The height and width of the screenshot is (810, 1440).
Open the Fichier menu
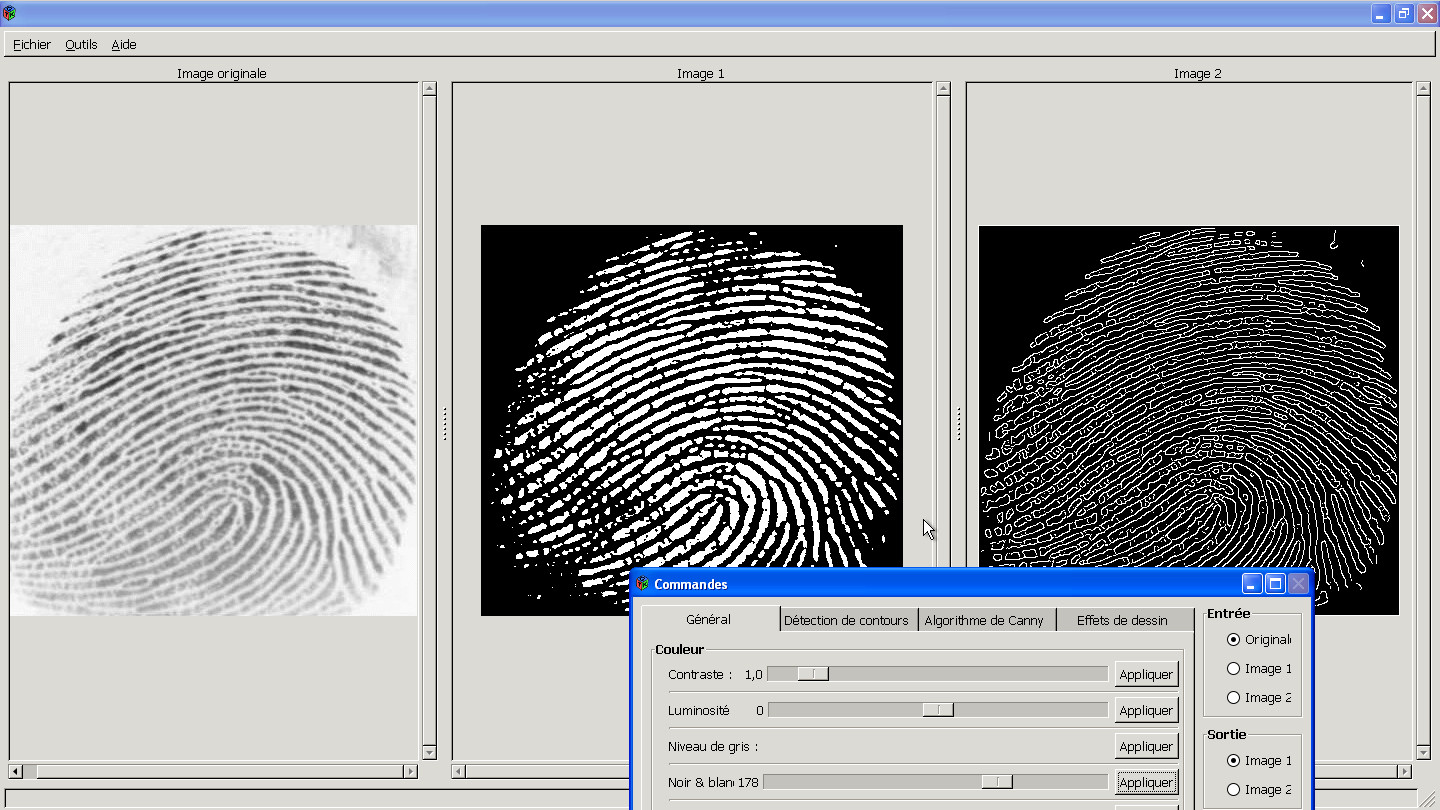(x=32, y=45)
